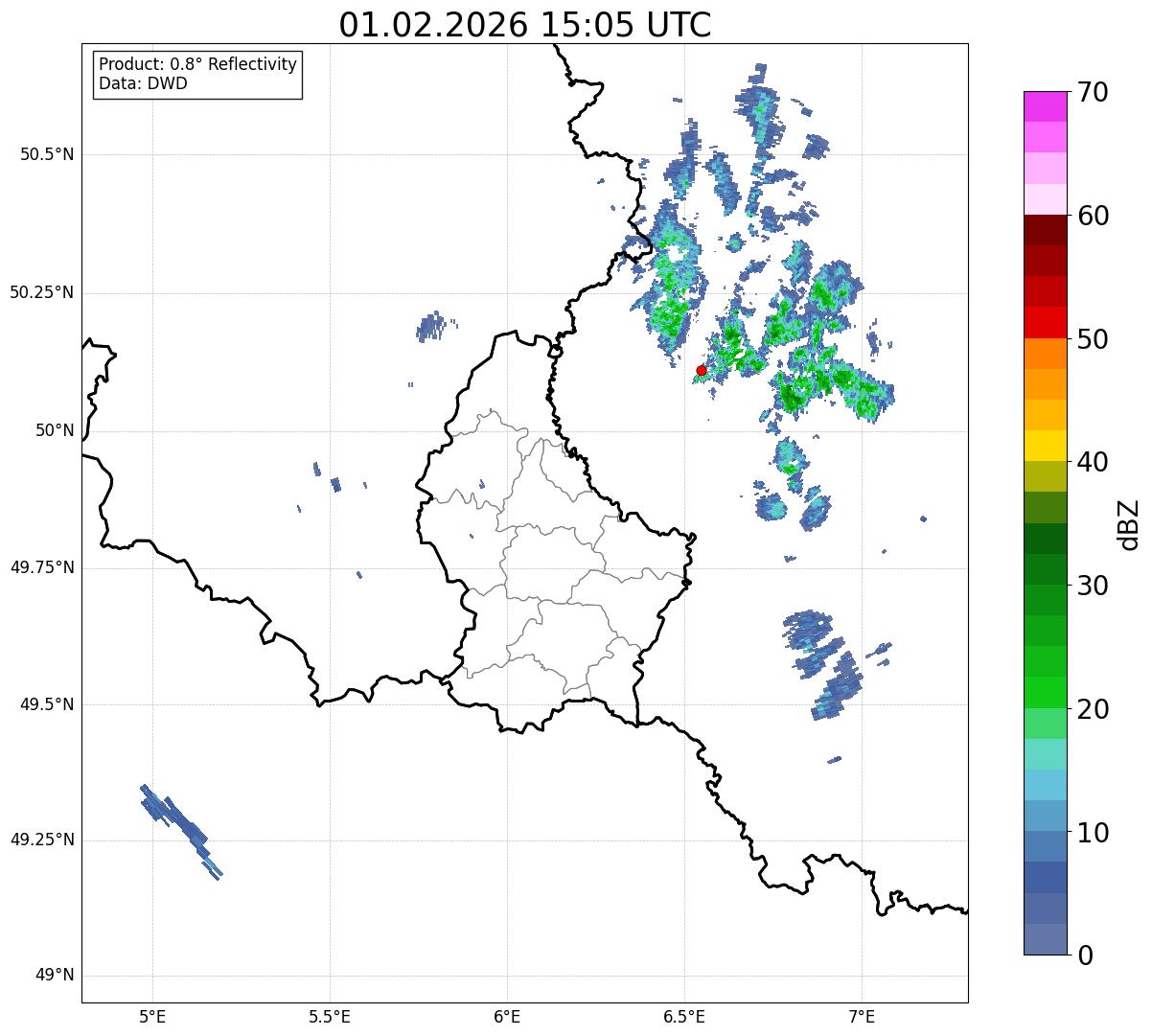Click the 50.5°N latitude label

click(47, 154)
